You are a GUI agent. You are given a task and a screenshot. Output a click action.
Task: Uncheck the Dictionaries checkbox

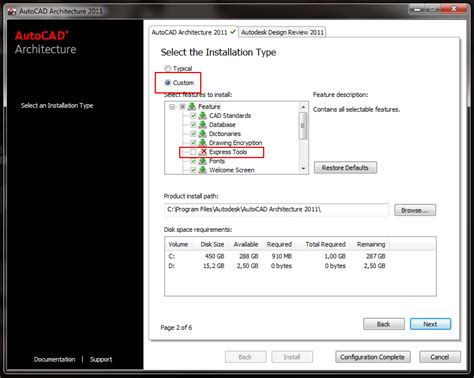pos(193,134)
